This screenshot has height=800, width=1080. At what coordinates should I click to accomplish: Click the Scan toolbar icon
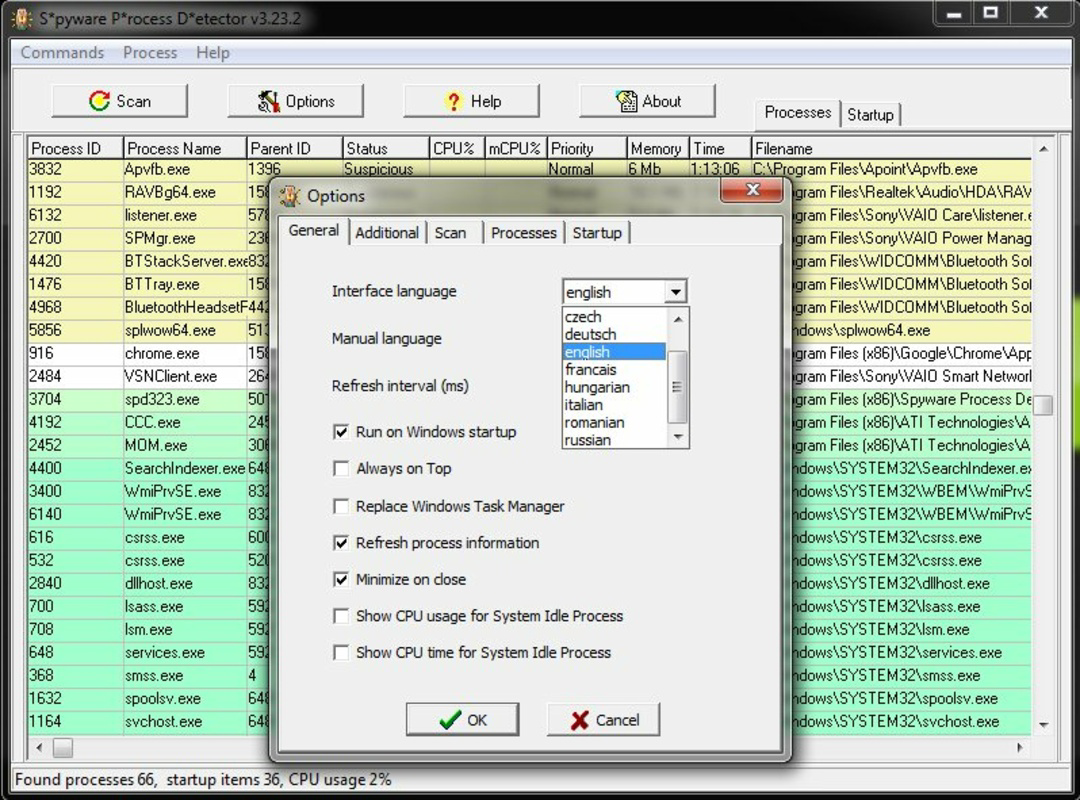click(98, 100)
